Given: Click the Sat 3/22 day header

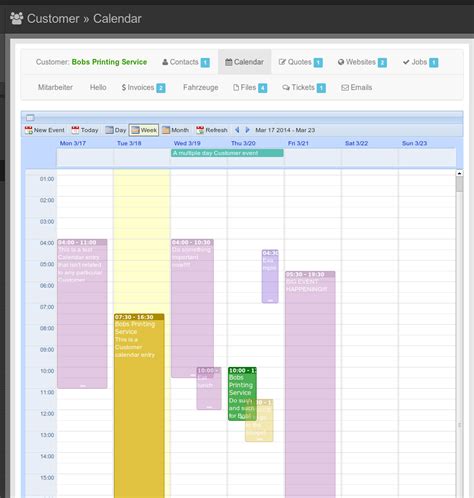Looking at the screenshot, I should pos(356,143).
